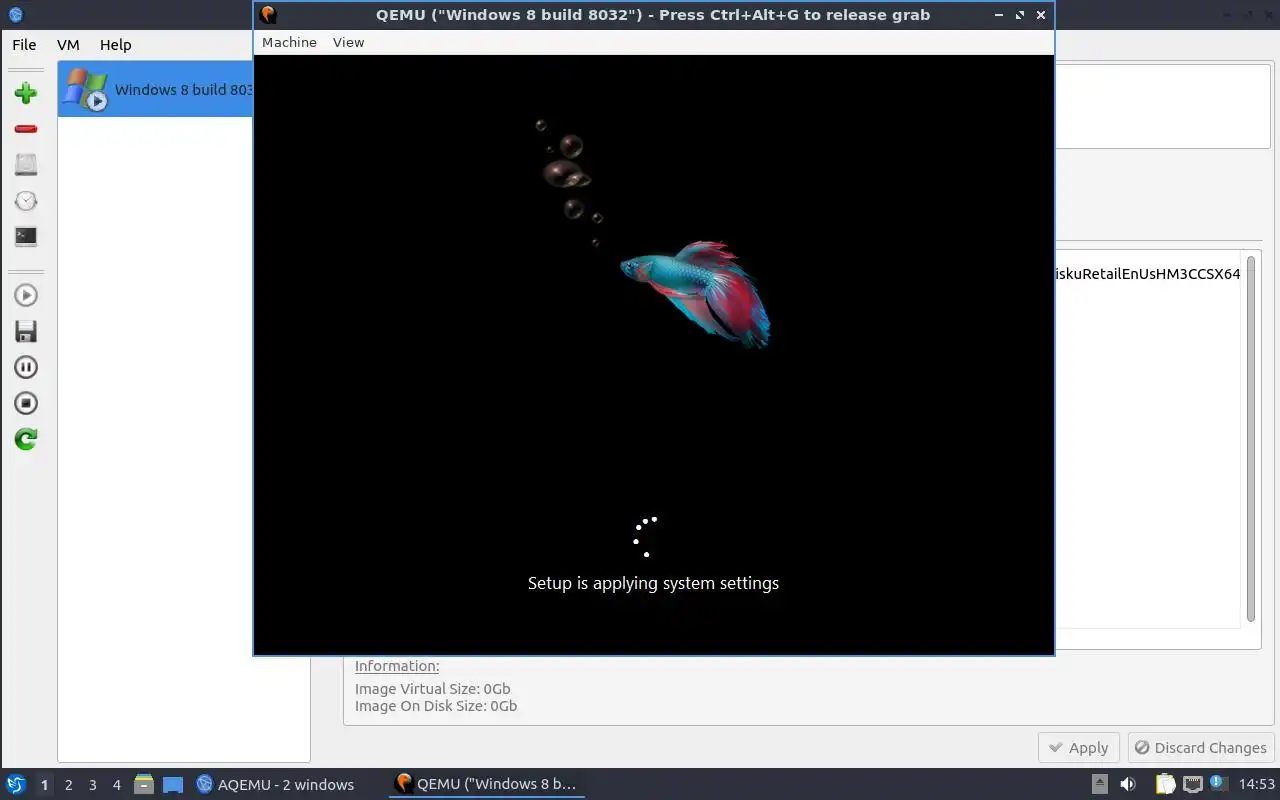Click the Apply button in AQEMU

pyautogui.click(x=1078, y=747)
